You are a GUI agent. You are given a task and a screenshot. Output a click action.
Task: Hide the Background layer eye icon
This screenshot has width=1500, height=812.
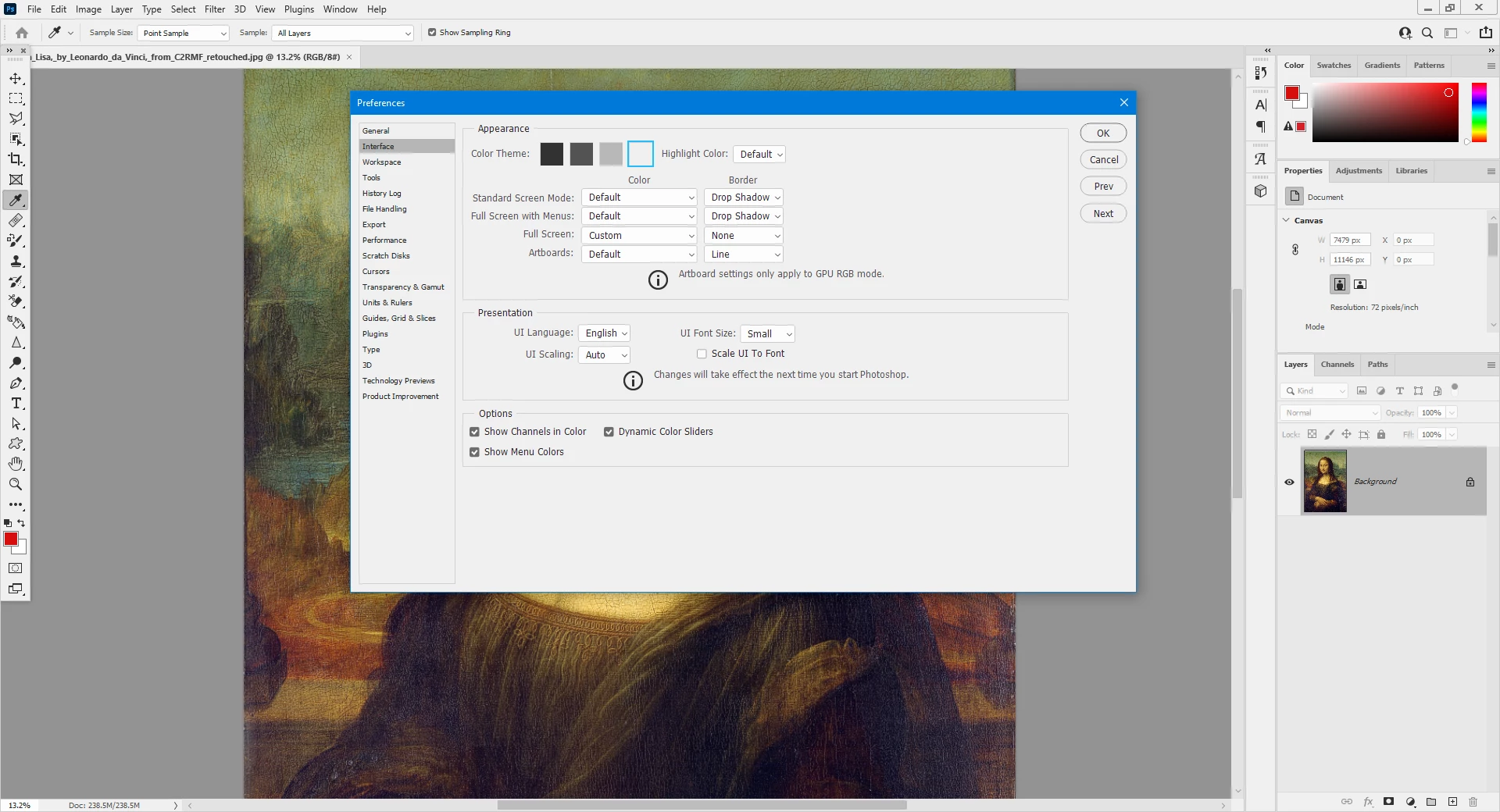[x=1289, y=482]
